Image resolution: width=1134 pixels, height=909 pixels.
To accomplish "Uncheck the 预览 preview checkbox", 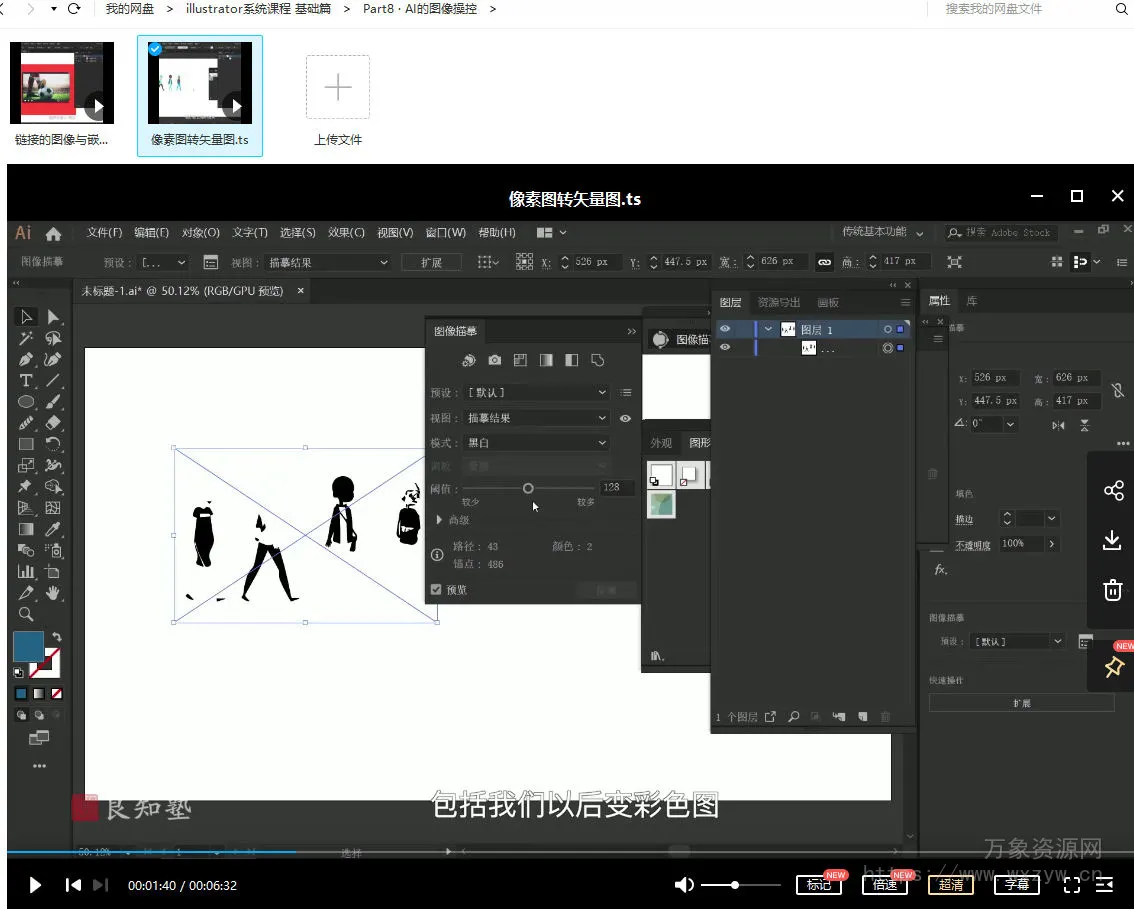I will point(436,590).
